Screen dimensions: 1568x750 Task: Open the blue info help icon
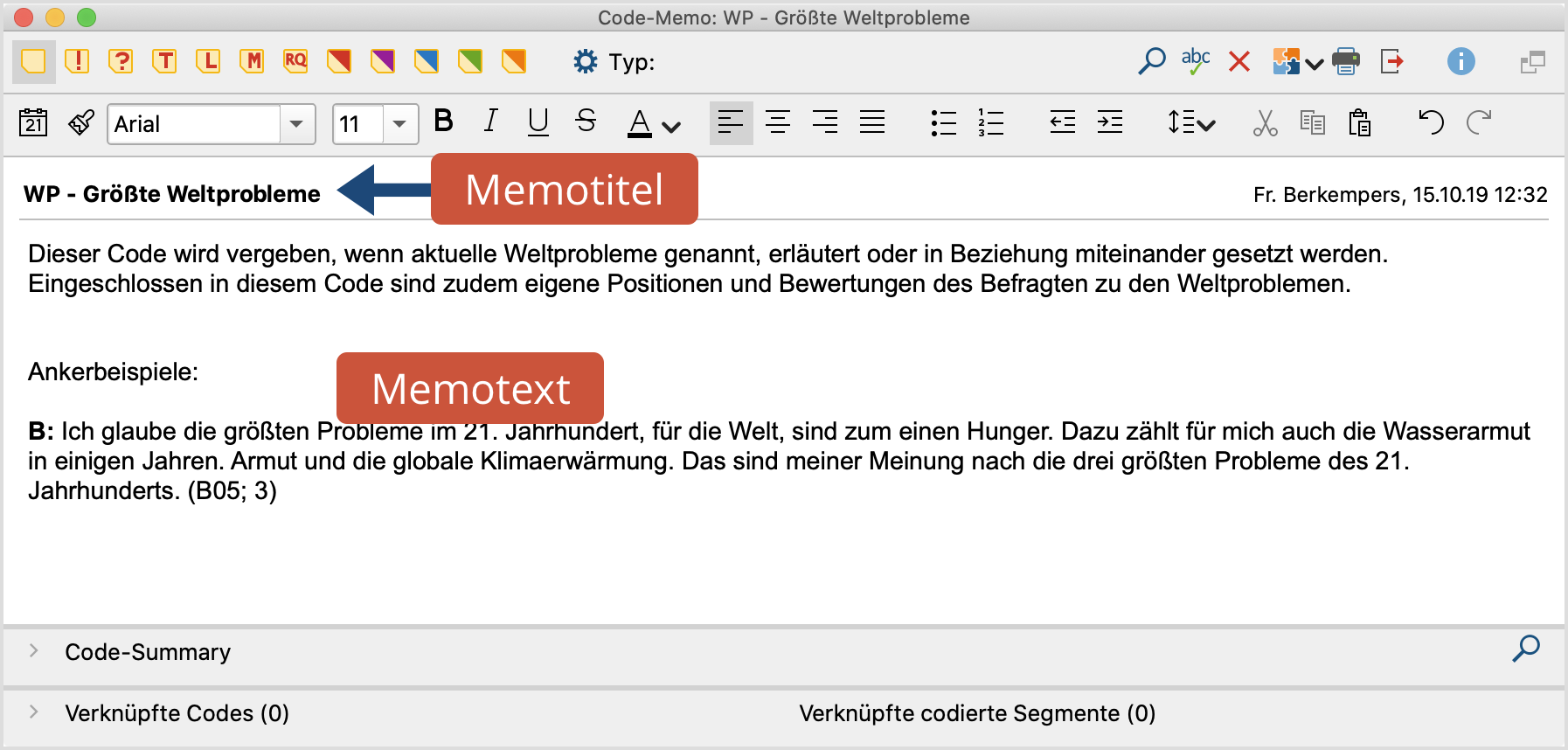click(x=1461, y=61)
